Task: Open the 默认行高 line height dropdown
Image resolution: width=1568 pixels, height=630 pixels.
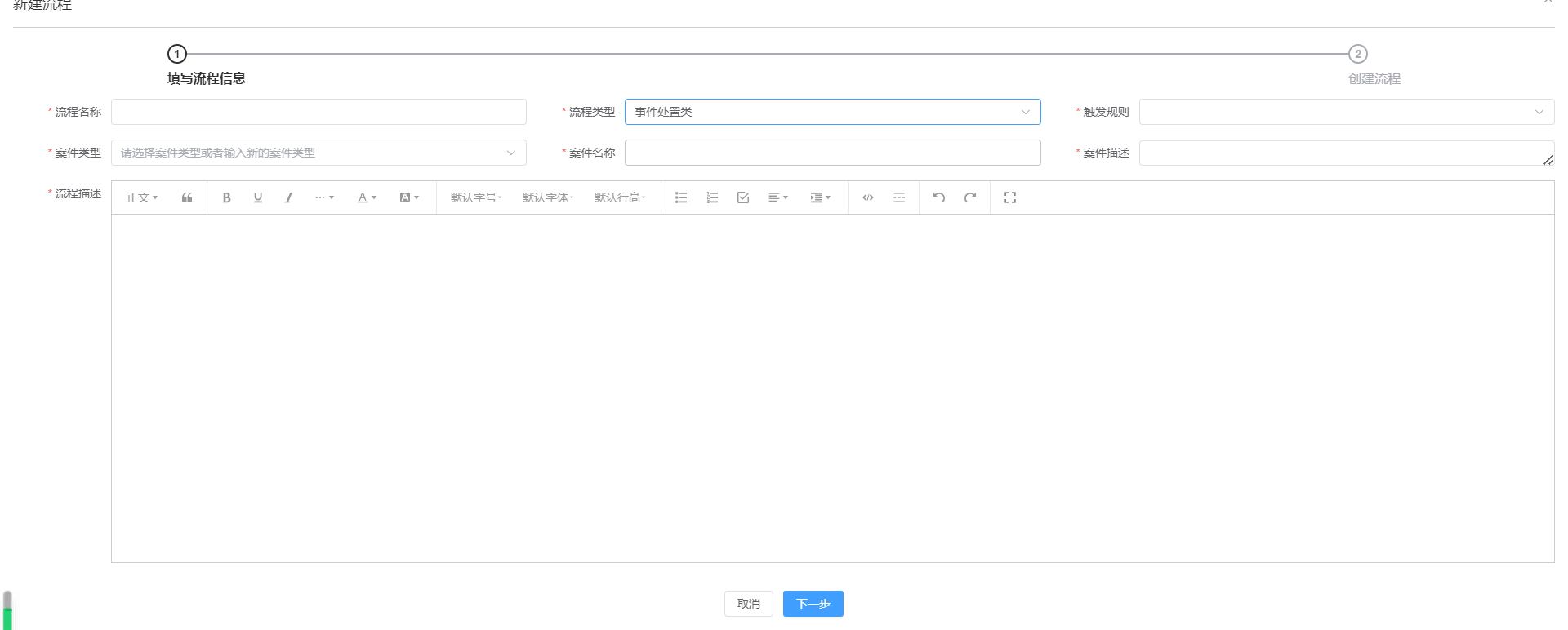Action: (x=620, y=197)
